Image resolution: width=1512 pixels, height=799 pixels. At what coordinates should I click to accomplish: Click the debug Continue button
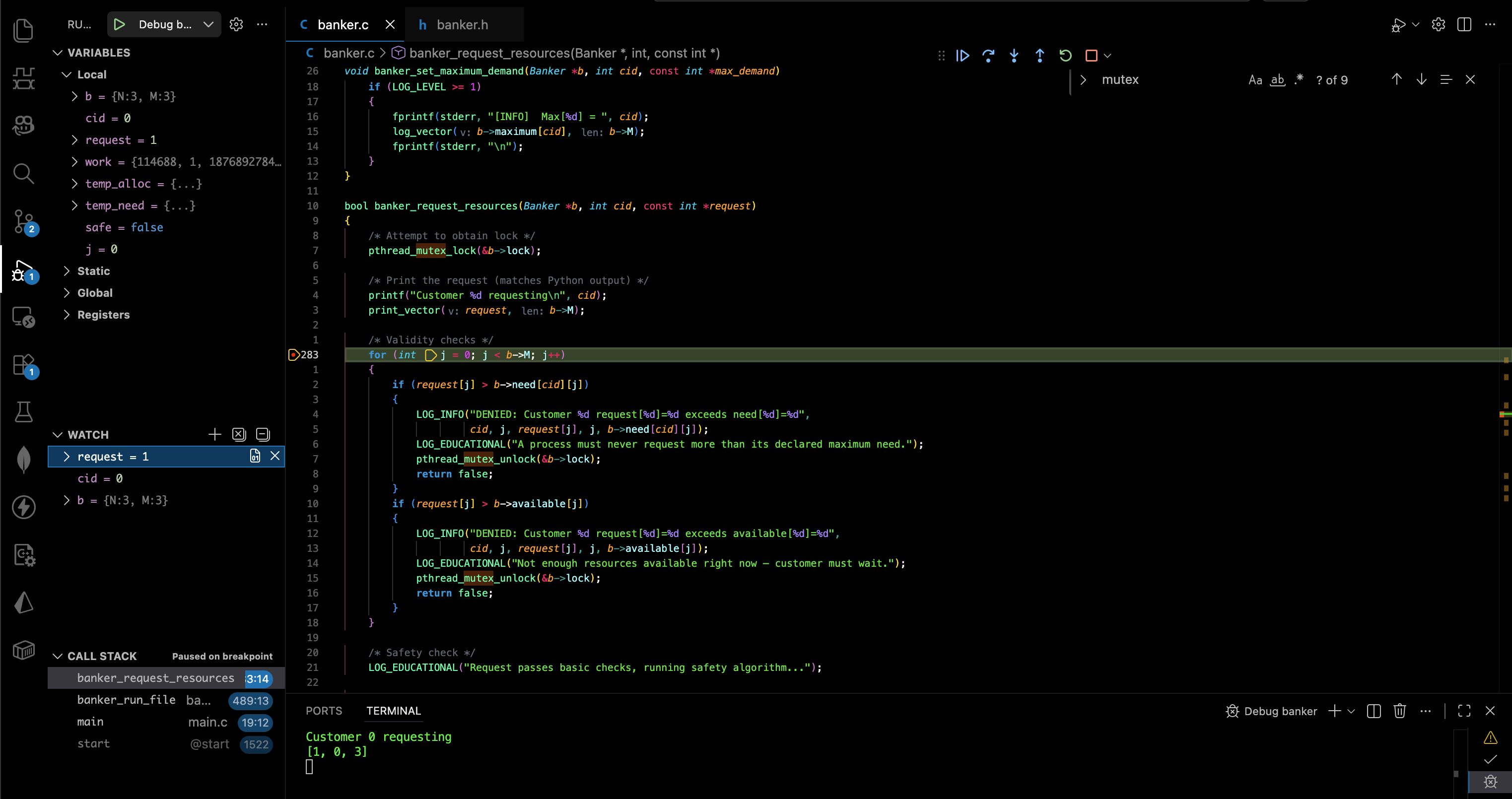962,56
